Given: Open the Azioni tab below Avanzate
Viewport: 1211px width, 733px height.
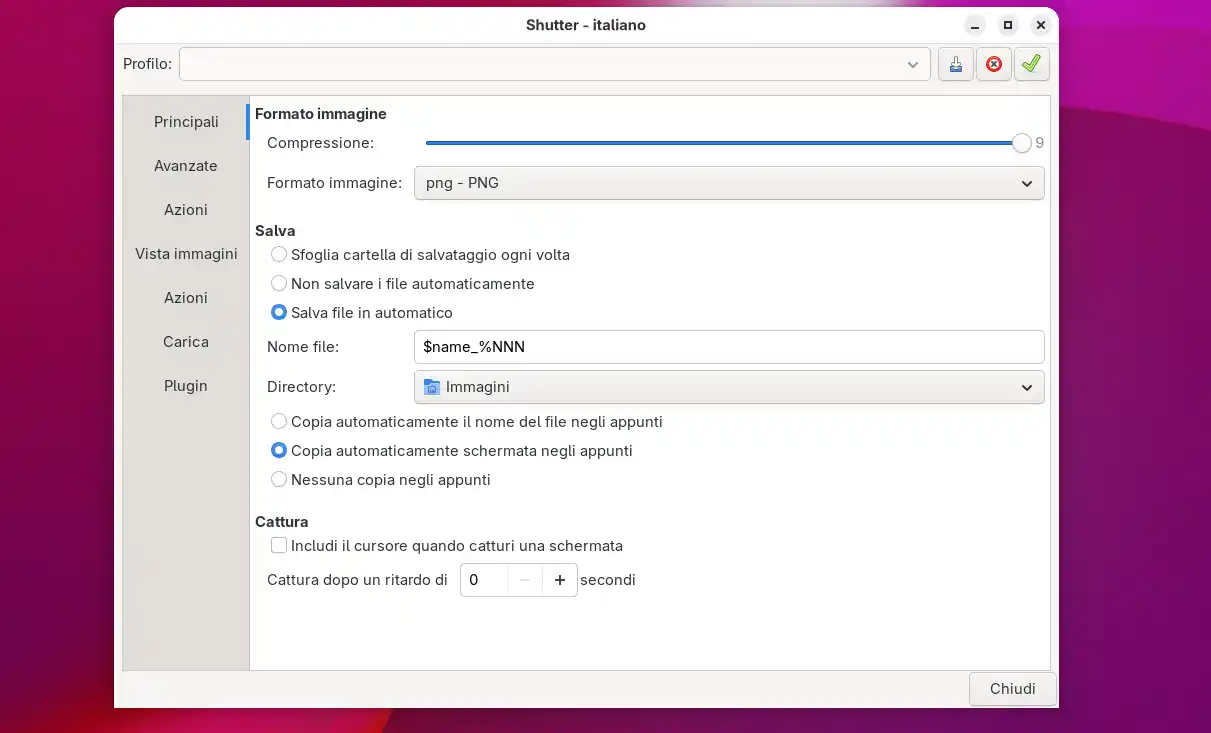Looking at the screenshot, I should (186, 210).
